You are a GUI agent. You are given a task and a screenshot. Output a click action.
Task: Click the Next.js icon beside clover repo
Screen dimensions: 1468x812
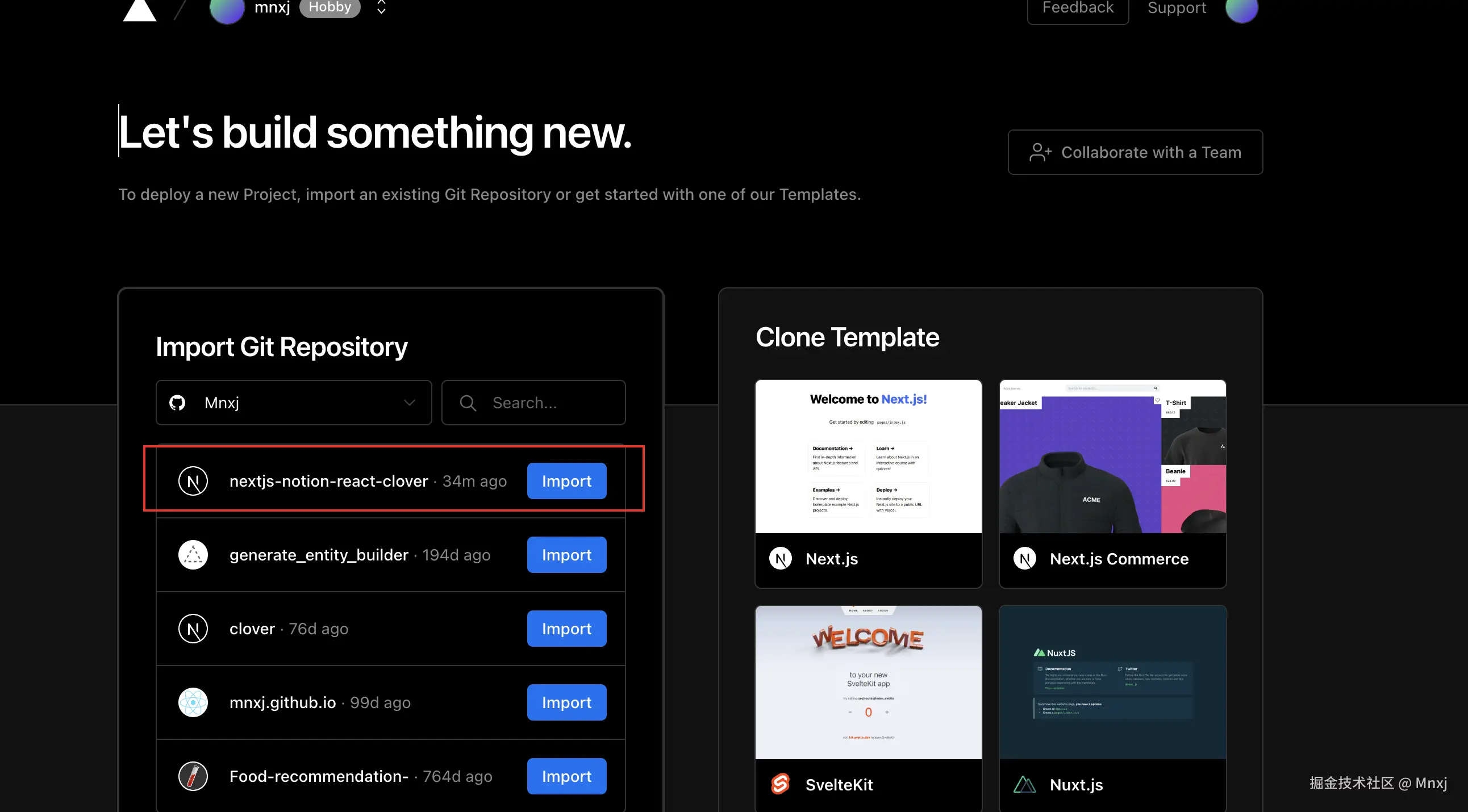(193, 629)
